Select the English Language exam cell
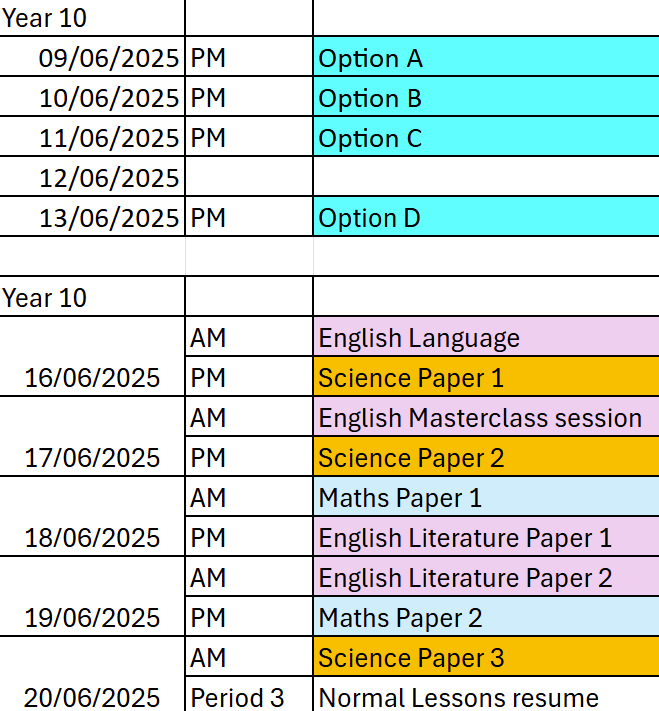This screenshot has width=659, height=711. click(x=486, y=336)
